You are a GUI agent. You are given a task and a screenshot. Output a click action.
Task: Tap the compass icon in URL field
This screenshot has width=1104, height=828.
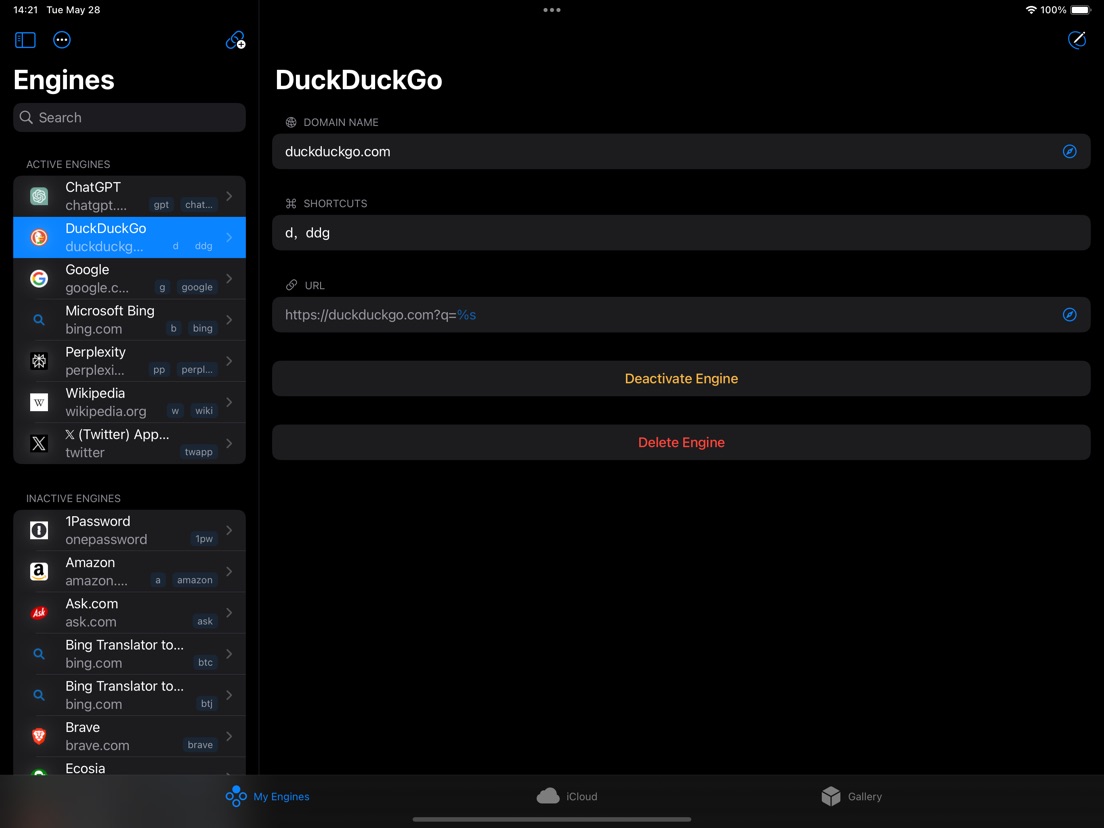point(1069,315)
